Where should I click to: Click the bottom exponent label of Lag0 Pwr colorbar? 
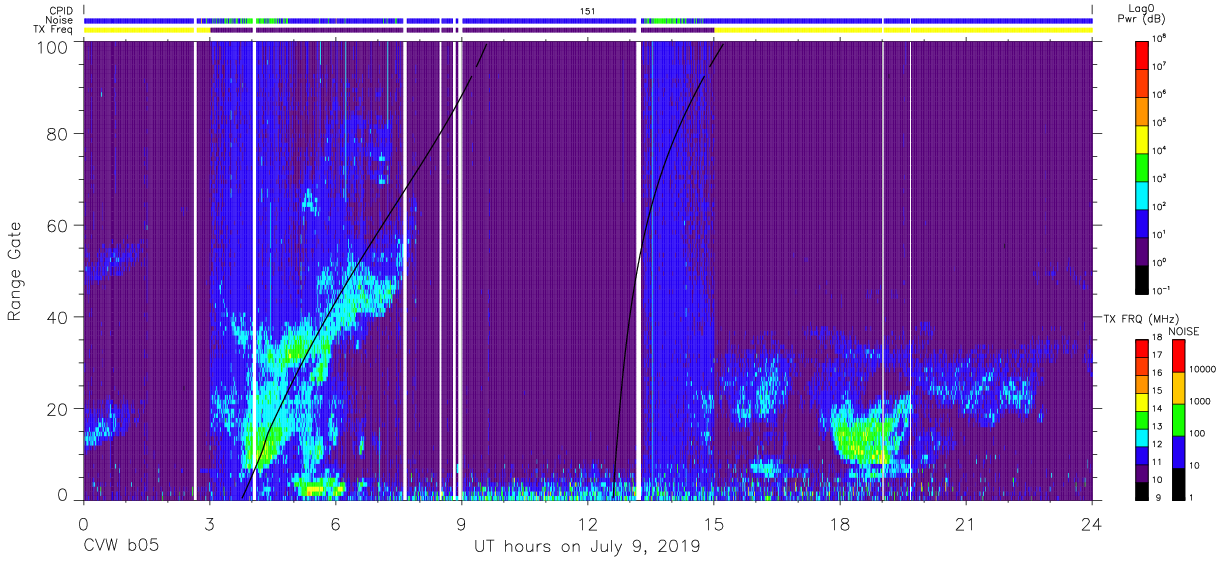[x=1162, y=290]
